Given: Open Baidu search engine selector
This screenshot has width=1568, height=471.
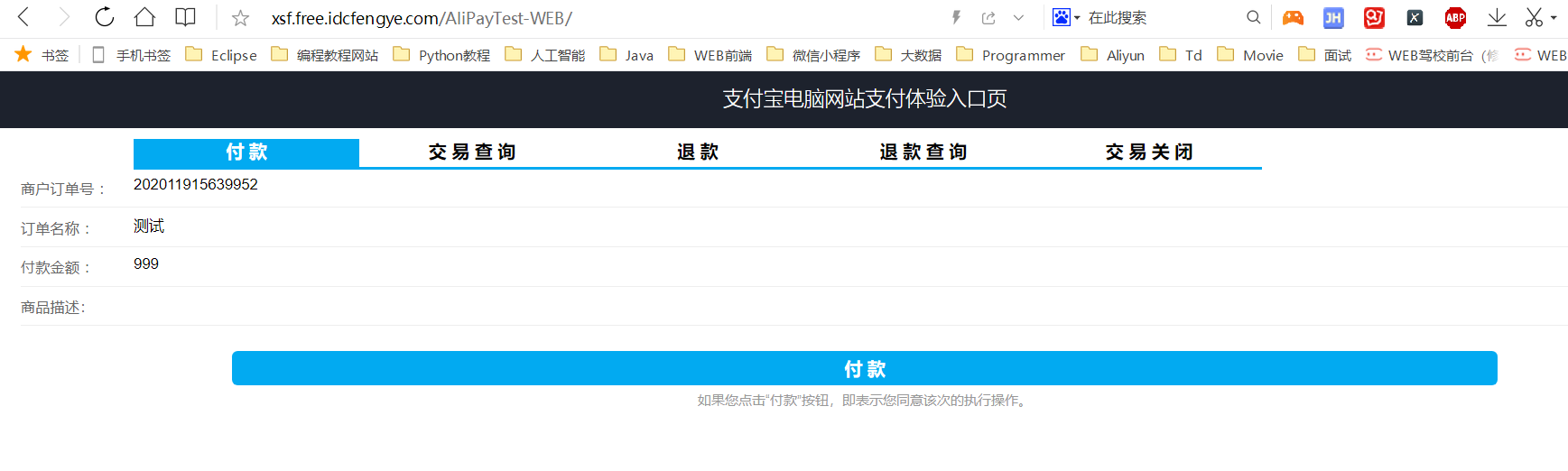Looking at the screenshot, I should (x=1065, y=17).
